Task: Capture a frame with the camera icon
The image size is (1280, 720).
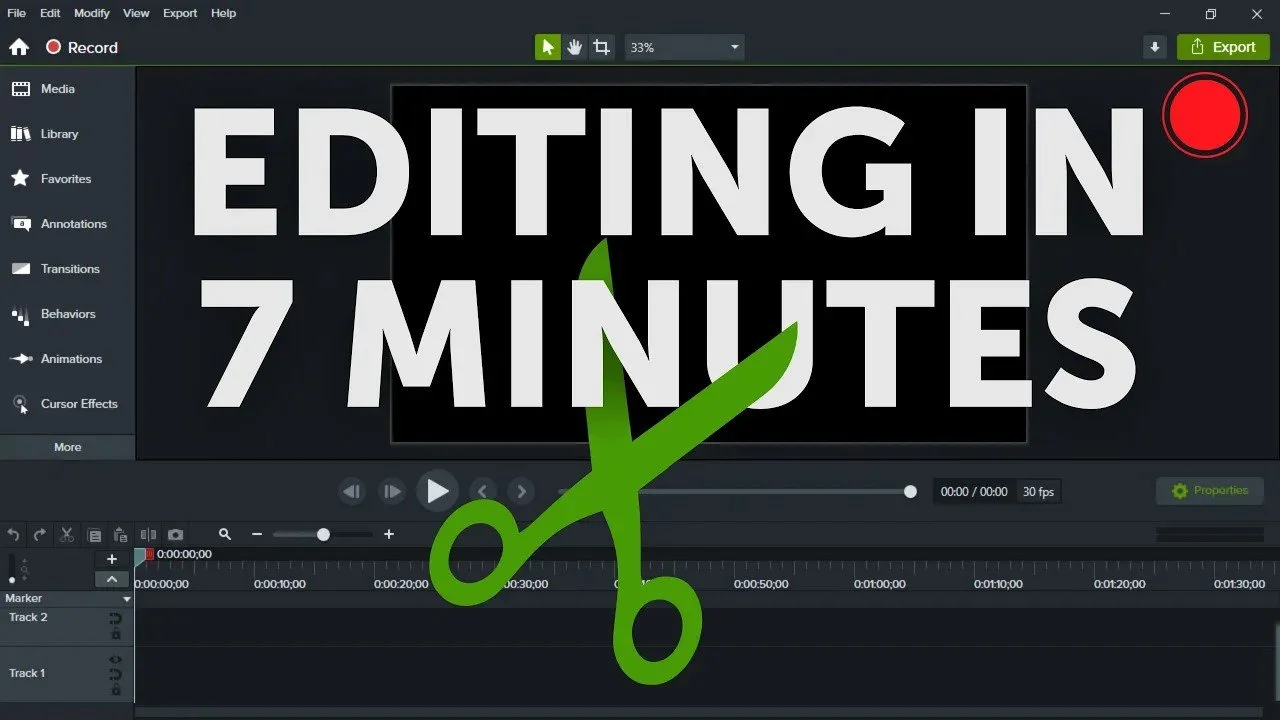Action: pyautogui.click(x=175, y=535)
